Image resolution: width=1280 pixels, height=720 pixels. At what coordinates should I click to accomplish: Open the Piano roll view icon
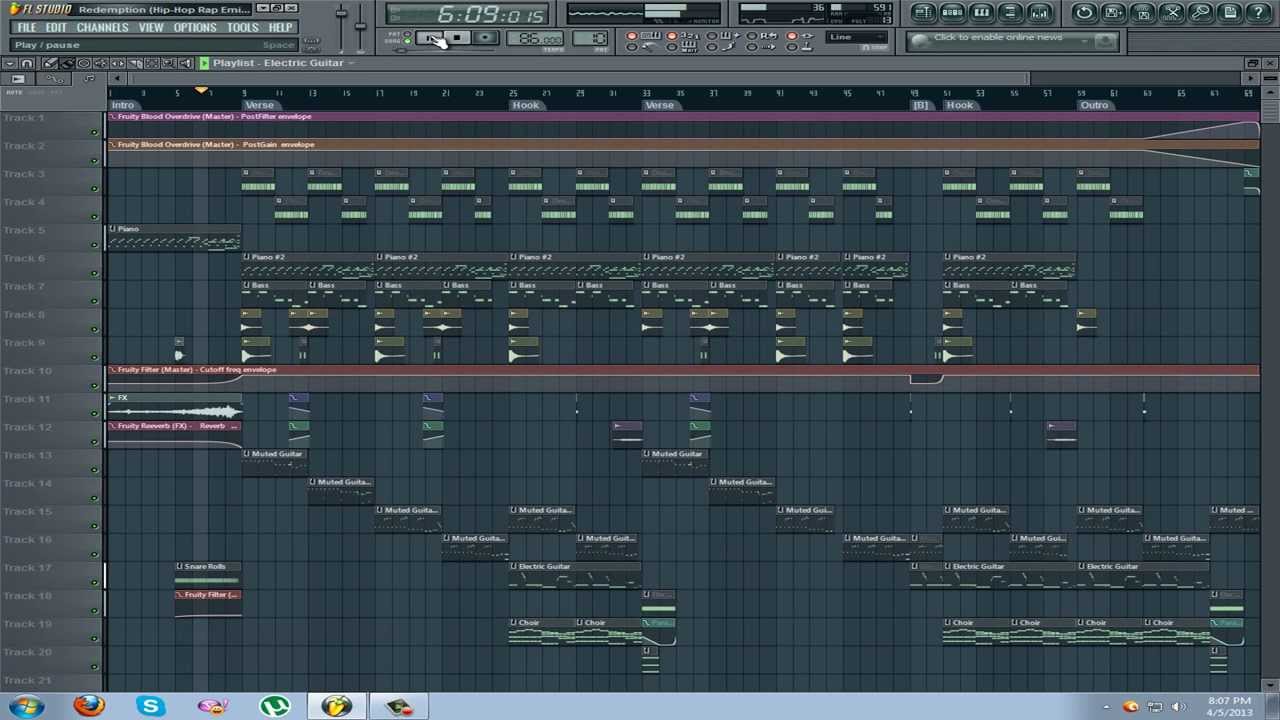981,13
